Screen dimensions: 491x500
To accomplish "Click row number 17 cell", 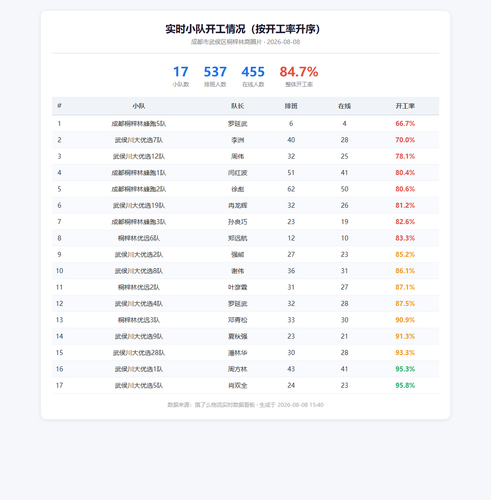I will [59, 385].
